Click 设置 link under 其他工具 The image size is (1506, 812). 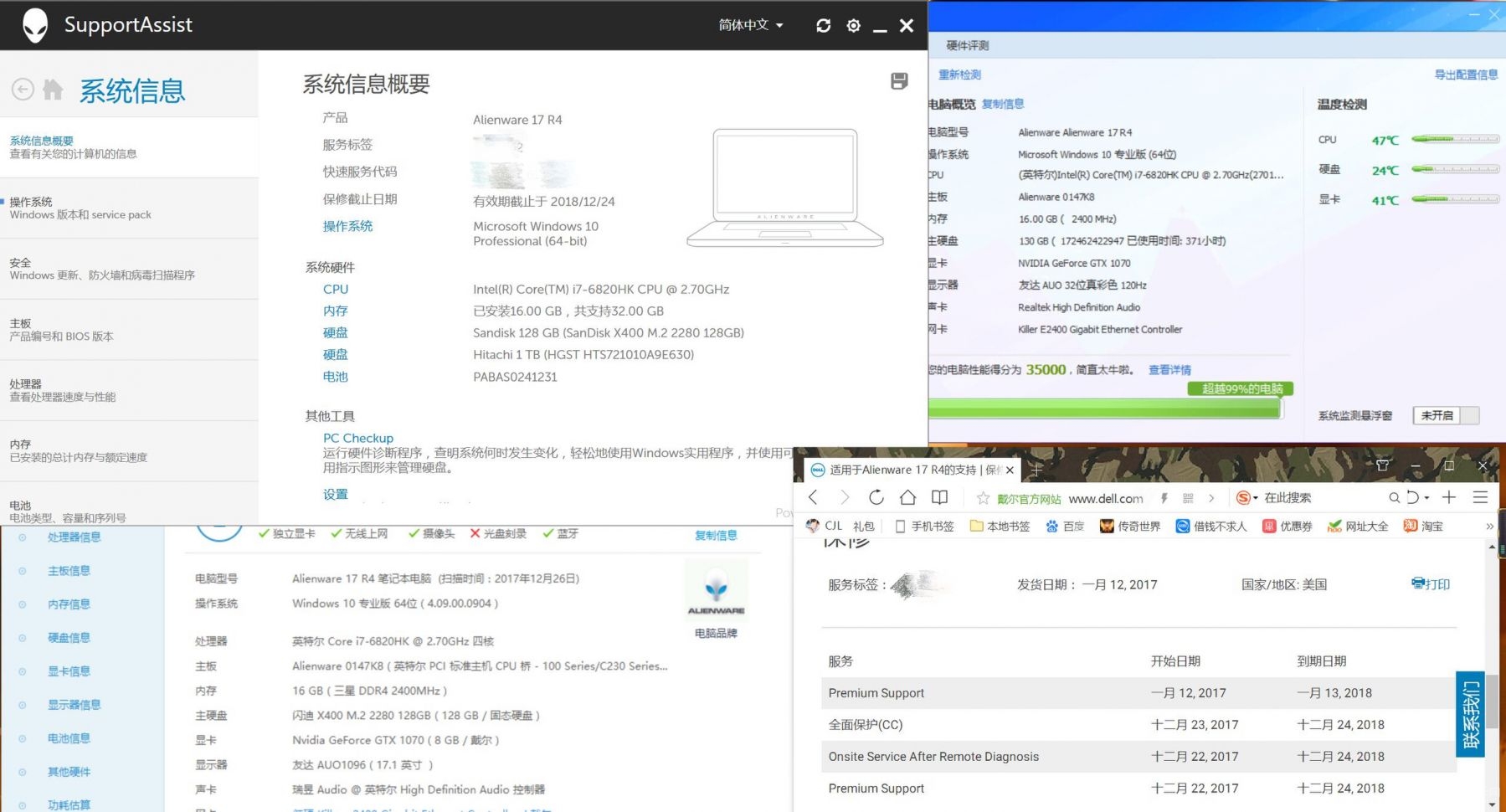336,495
